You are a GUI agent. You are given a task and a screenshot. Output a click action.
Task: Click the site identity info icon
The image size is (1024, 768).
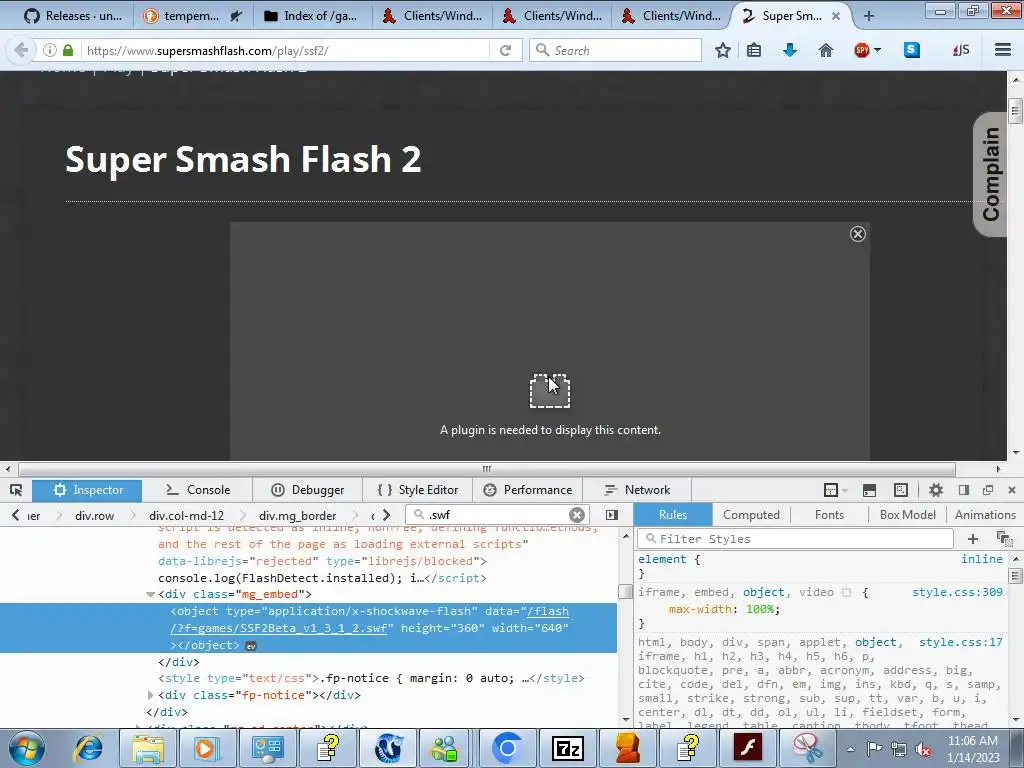click(x=50, y=50)
